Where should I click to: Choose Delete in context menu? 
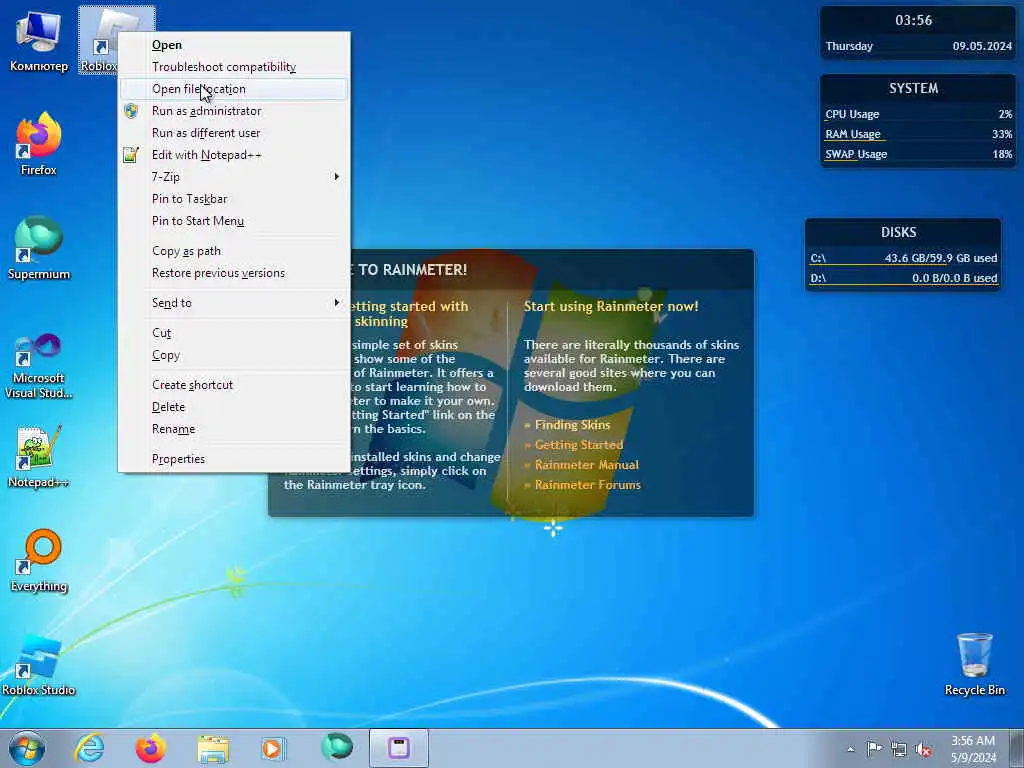coord(234,407)
